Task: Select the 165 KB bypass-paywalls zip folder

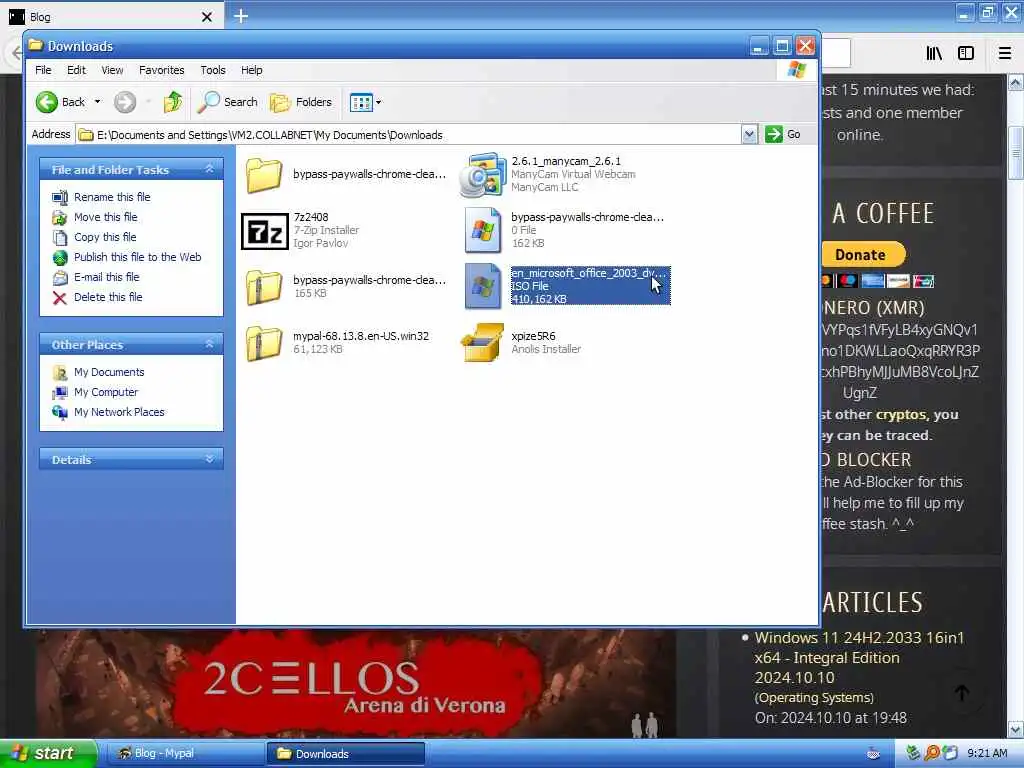Action: [x=264, y=287]
